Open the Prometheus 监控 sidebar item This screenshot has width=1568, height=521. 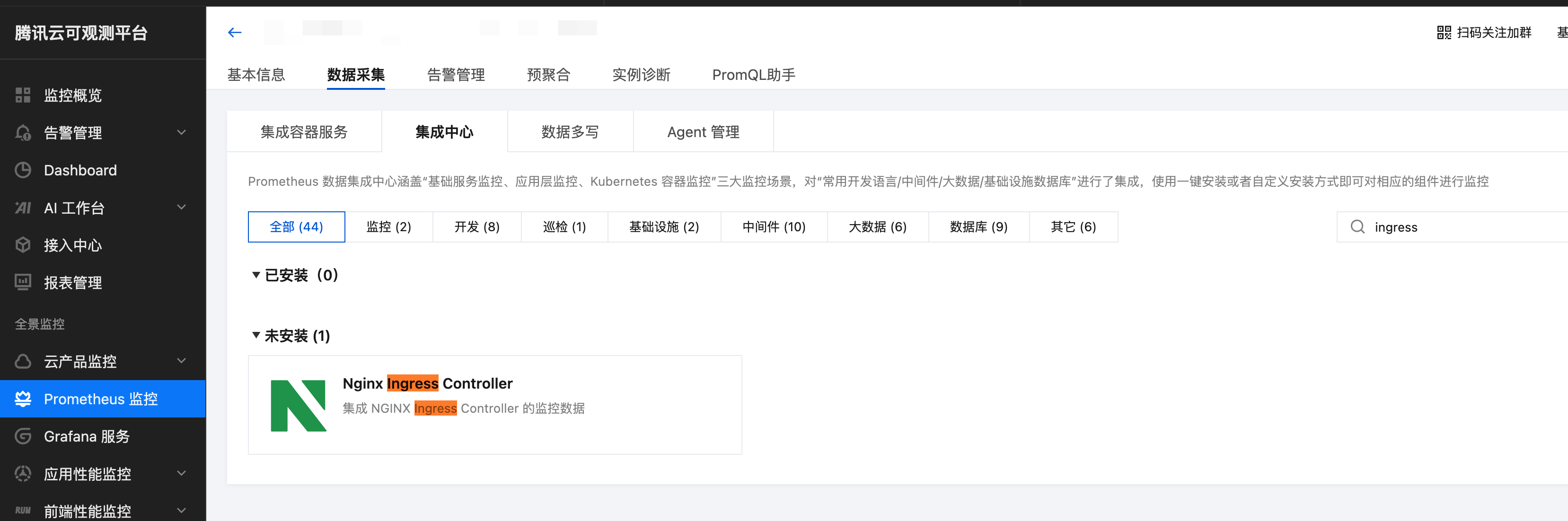101,399
